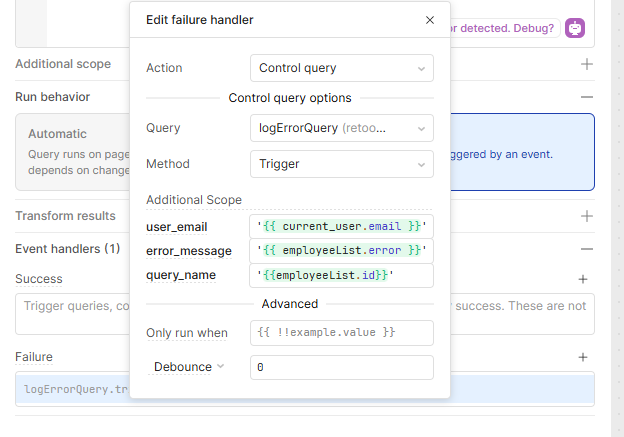Collapse the Event handlers section

pyautogui.click(x=587, y=249)
